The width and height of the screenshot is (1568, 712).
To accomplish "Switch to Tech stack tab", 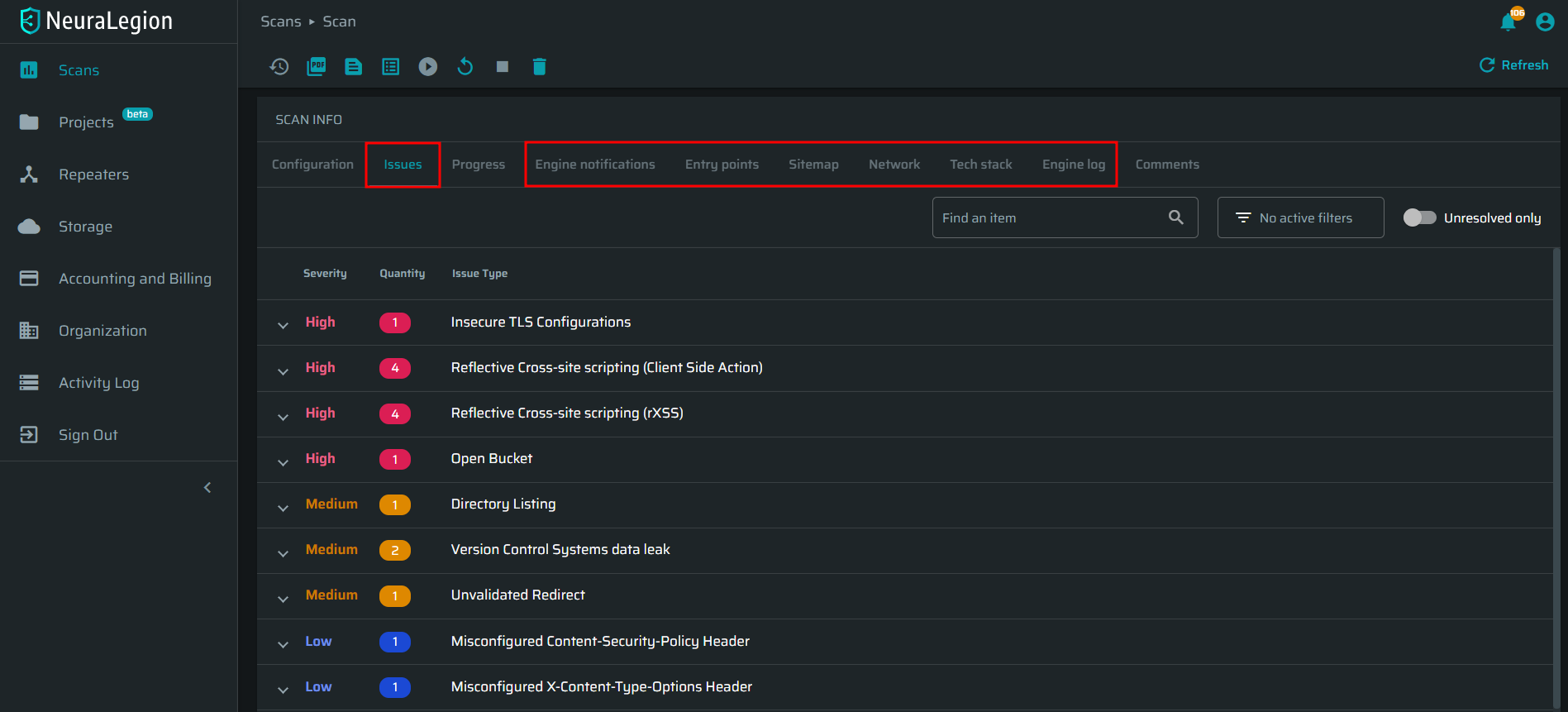I will (x=981, y=165).
